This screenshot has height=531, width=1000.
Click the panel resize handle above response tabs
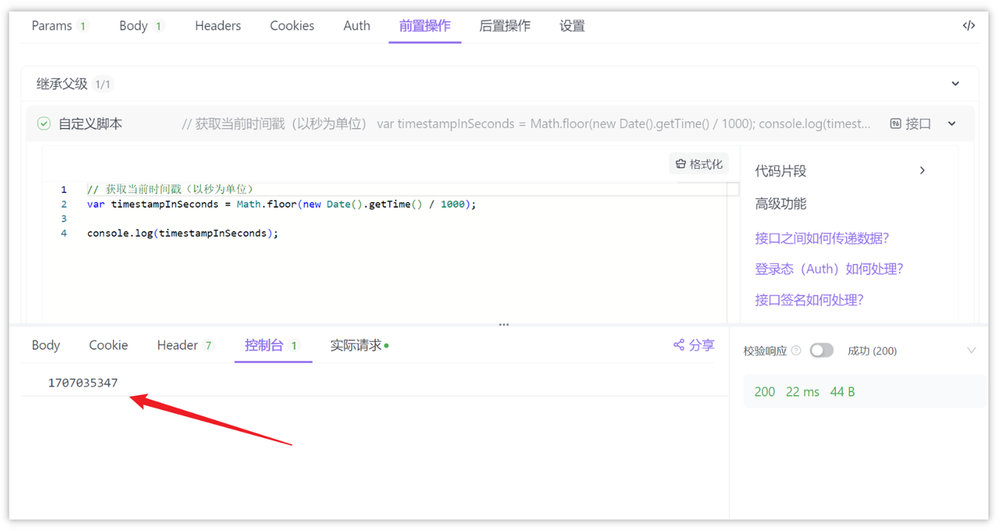click(x=504, y=324)
